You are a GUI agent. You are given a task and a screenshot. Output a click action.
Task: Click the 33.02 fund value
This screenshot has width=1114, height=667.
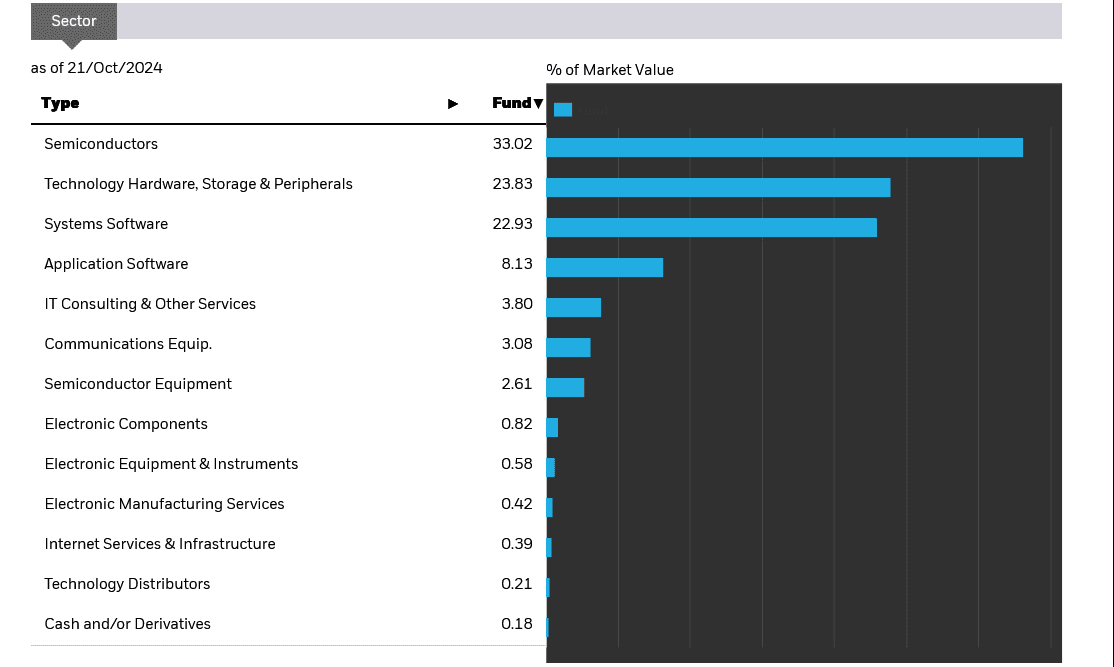pos(512,144)
